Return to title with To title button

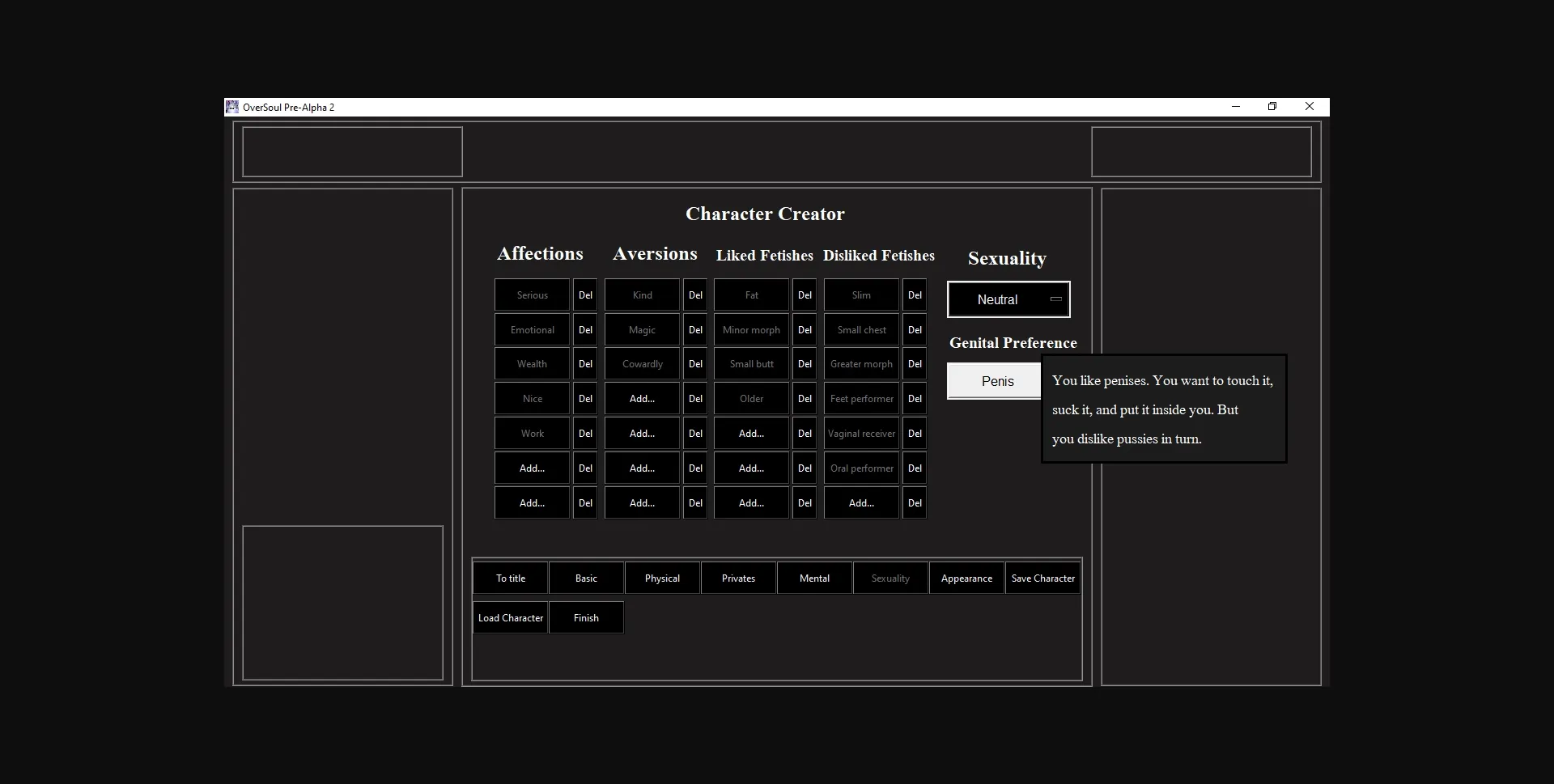[x=511, y=578]
